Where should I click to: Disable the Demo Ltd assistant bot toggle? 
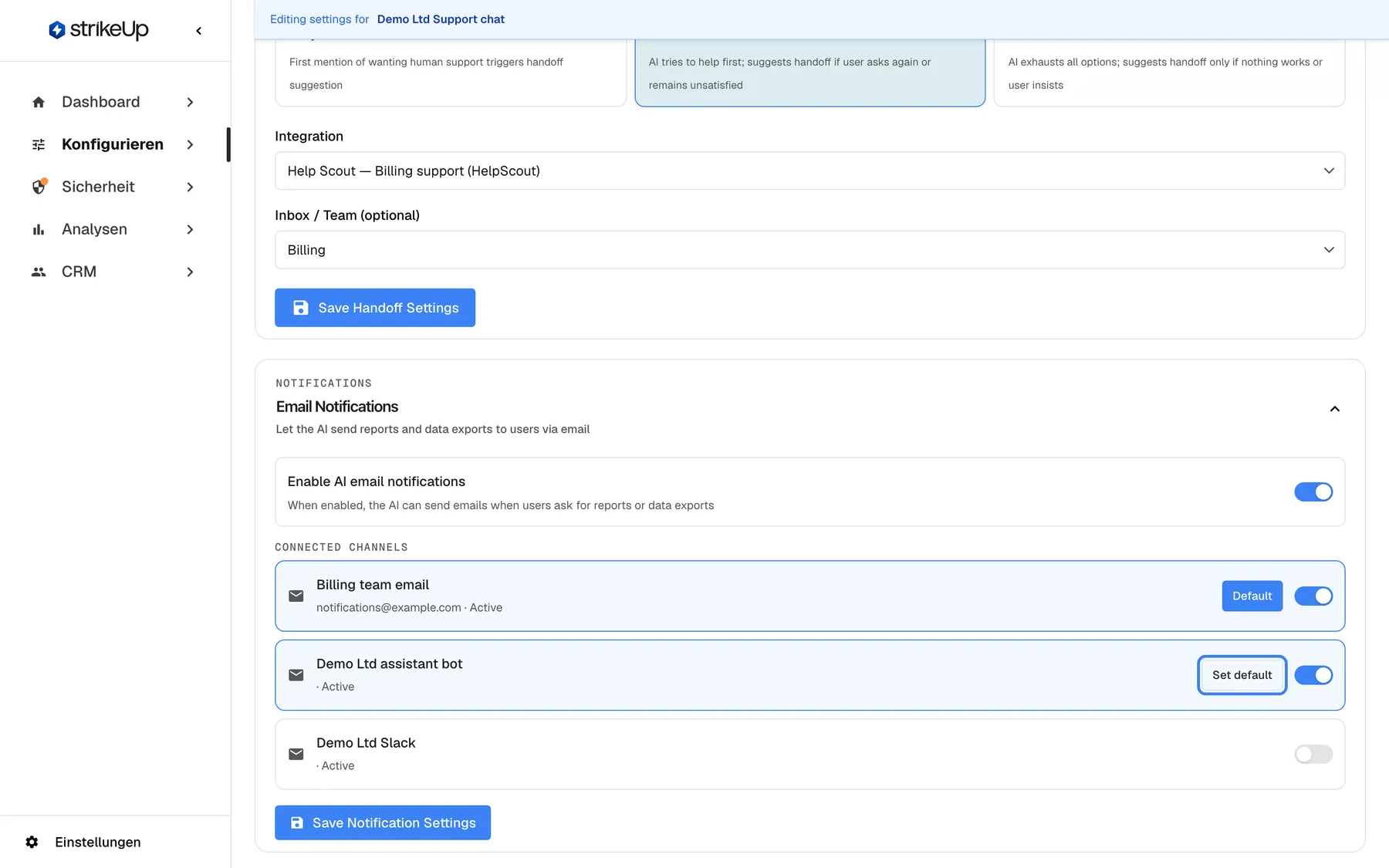[1313, 675]
